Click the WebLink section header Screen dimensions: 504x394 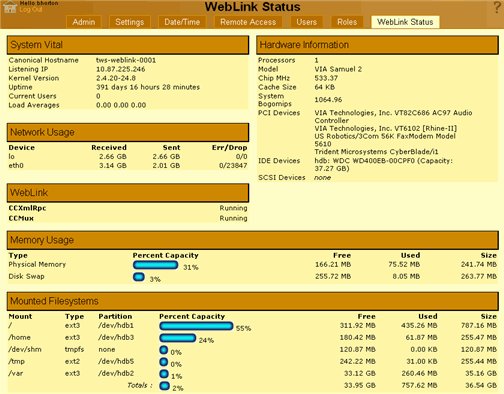click(x=128, y=193)
